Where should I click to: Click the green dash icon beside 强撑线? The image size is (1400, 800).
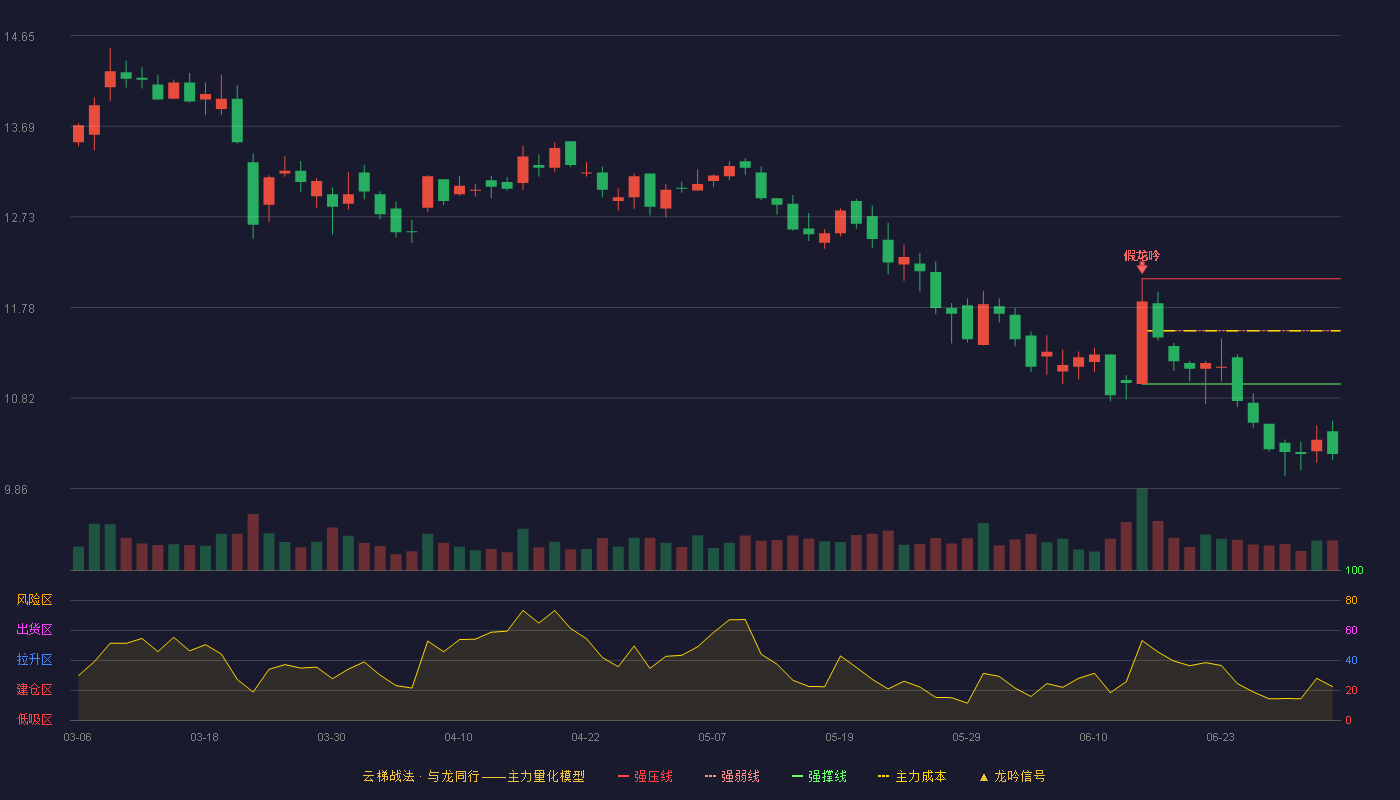[x=797, y=777]
